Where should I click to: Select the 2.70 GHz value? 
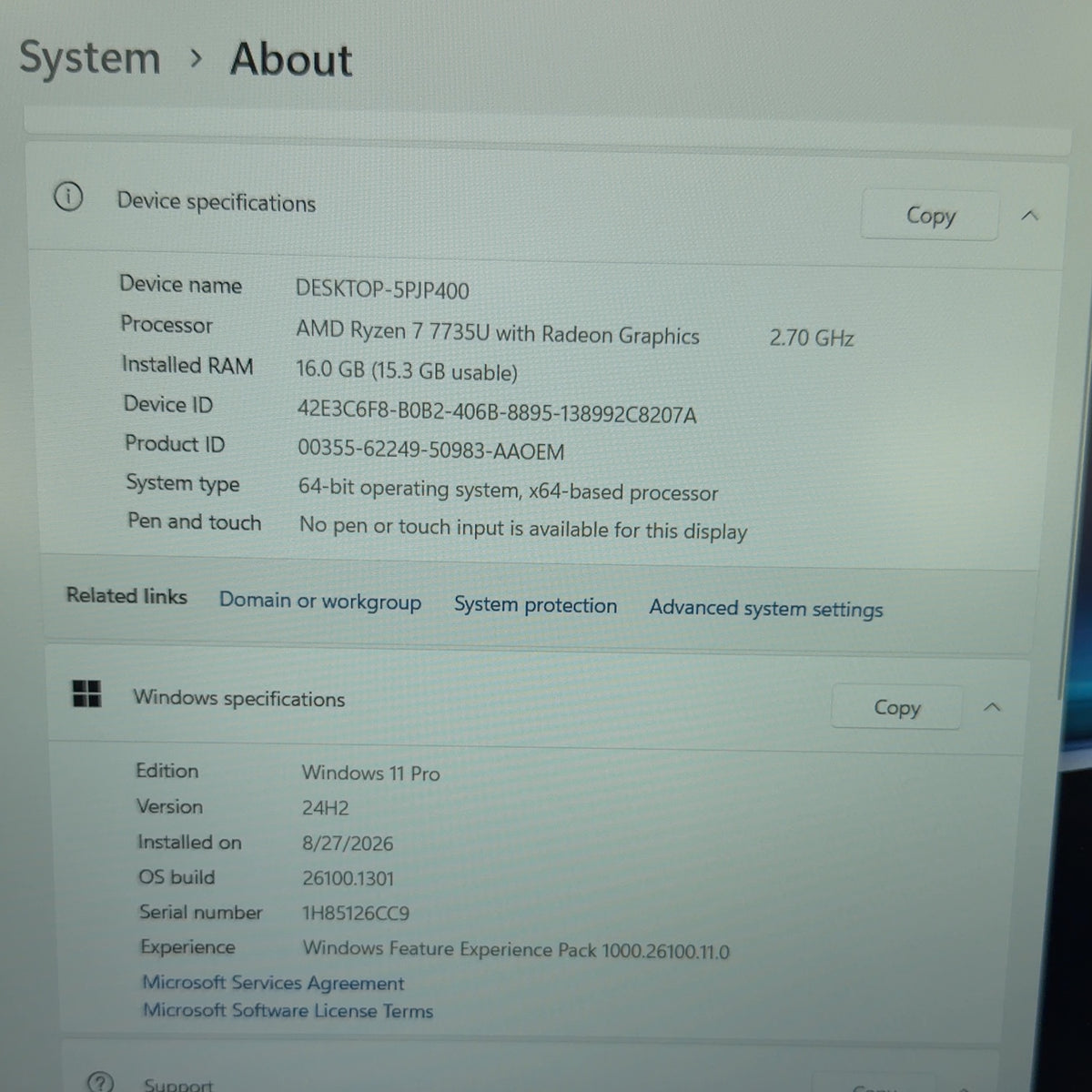812,339
